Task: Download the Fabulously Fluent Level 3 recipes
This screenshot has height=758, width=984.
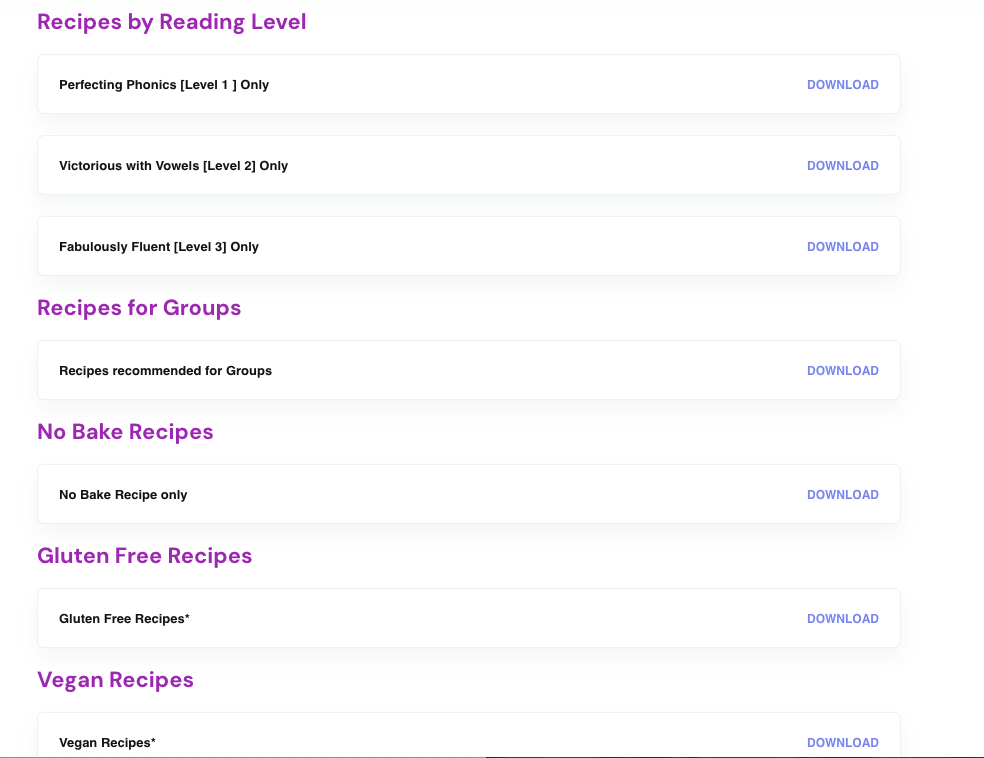Action: (x=842, y=247)
